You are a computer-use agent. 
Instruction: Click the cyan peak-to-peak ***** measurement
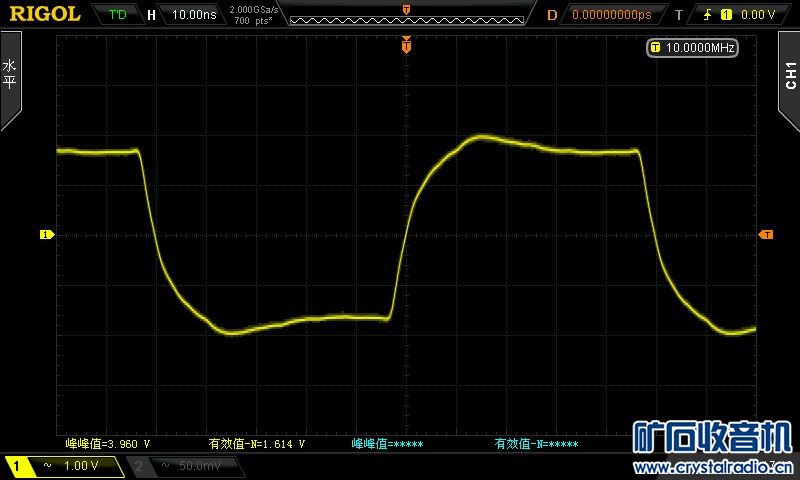pos(388,444)
